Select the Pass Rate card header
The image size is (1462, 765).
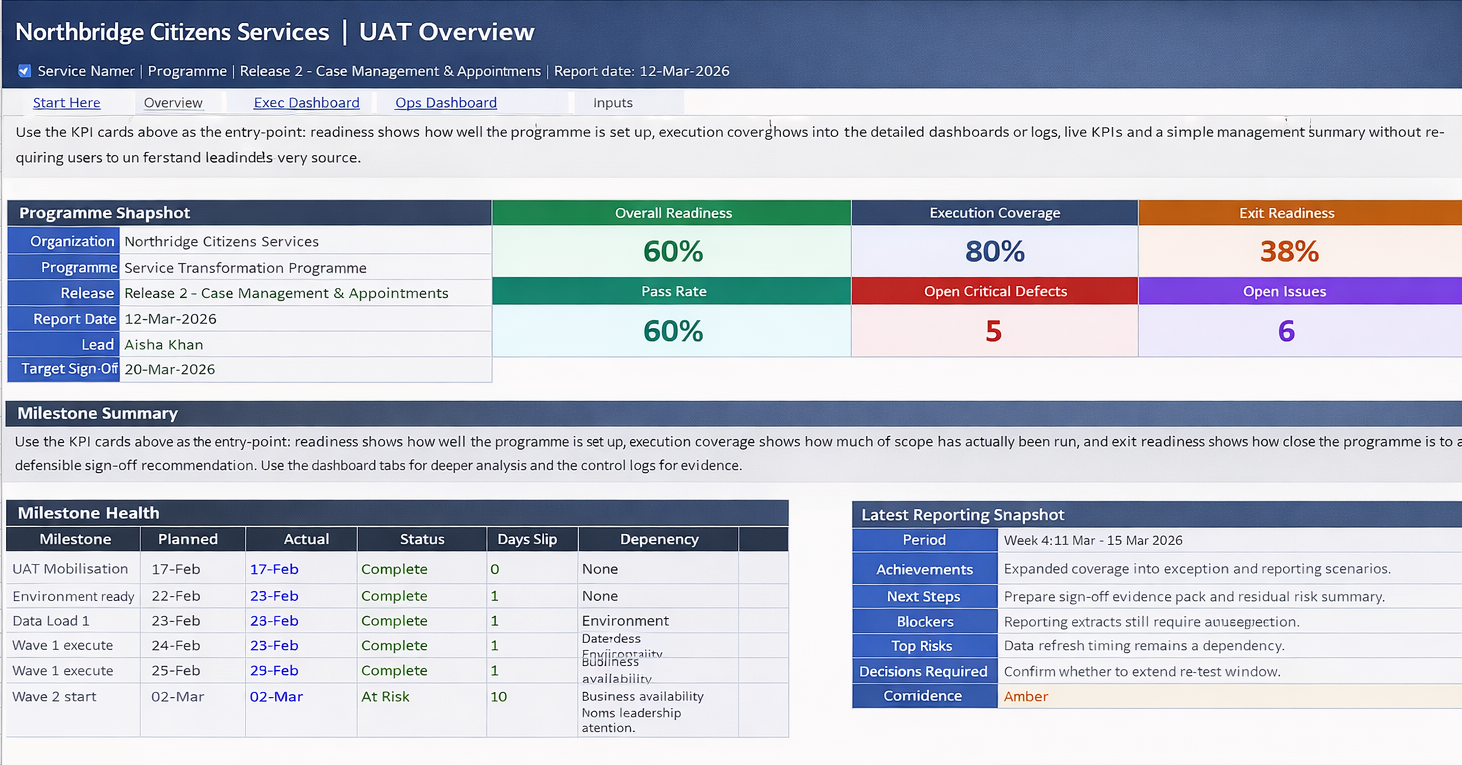point(672,291)
